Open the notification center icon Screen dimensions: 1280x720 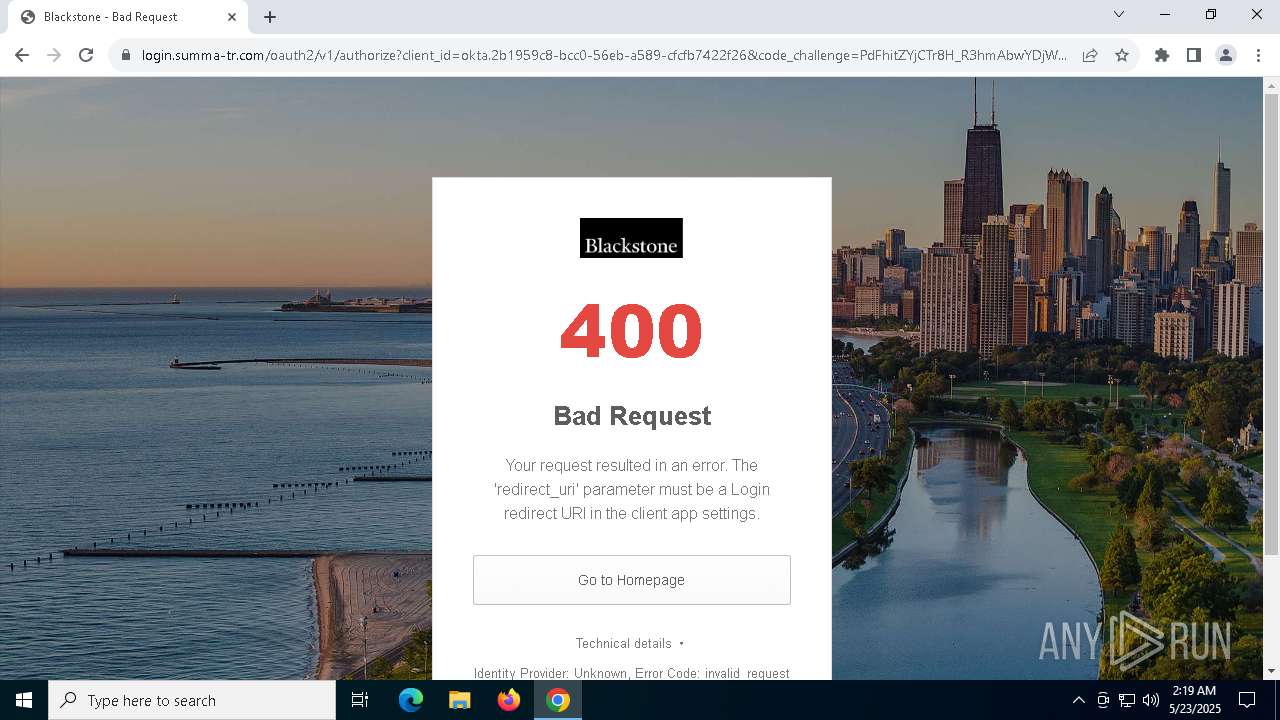pos(1248,700)
